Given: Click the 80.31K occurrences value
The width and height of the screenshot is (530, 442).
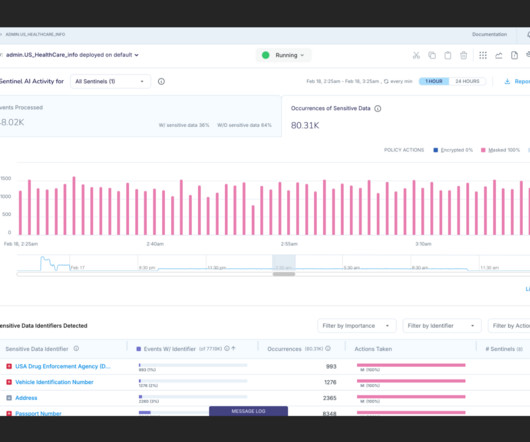Looking at the screenshot, I should pyautogui.click(x=305, y=125).
